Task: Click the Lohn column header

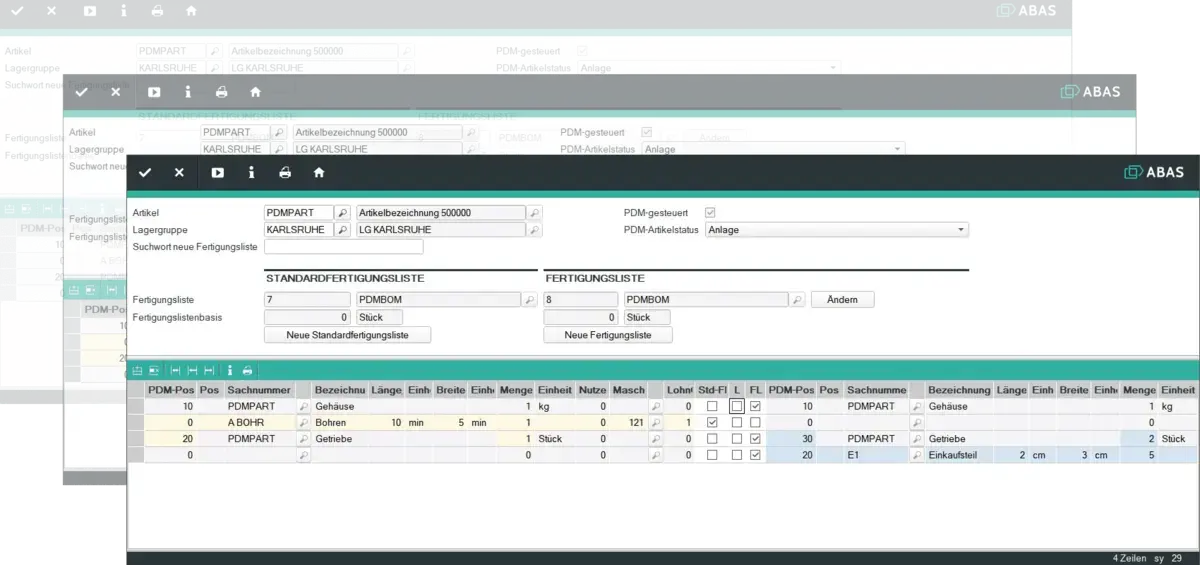Action: [680, 389]
